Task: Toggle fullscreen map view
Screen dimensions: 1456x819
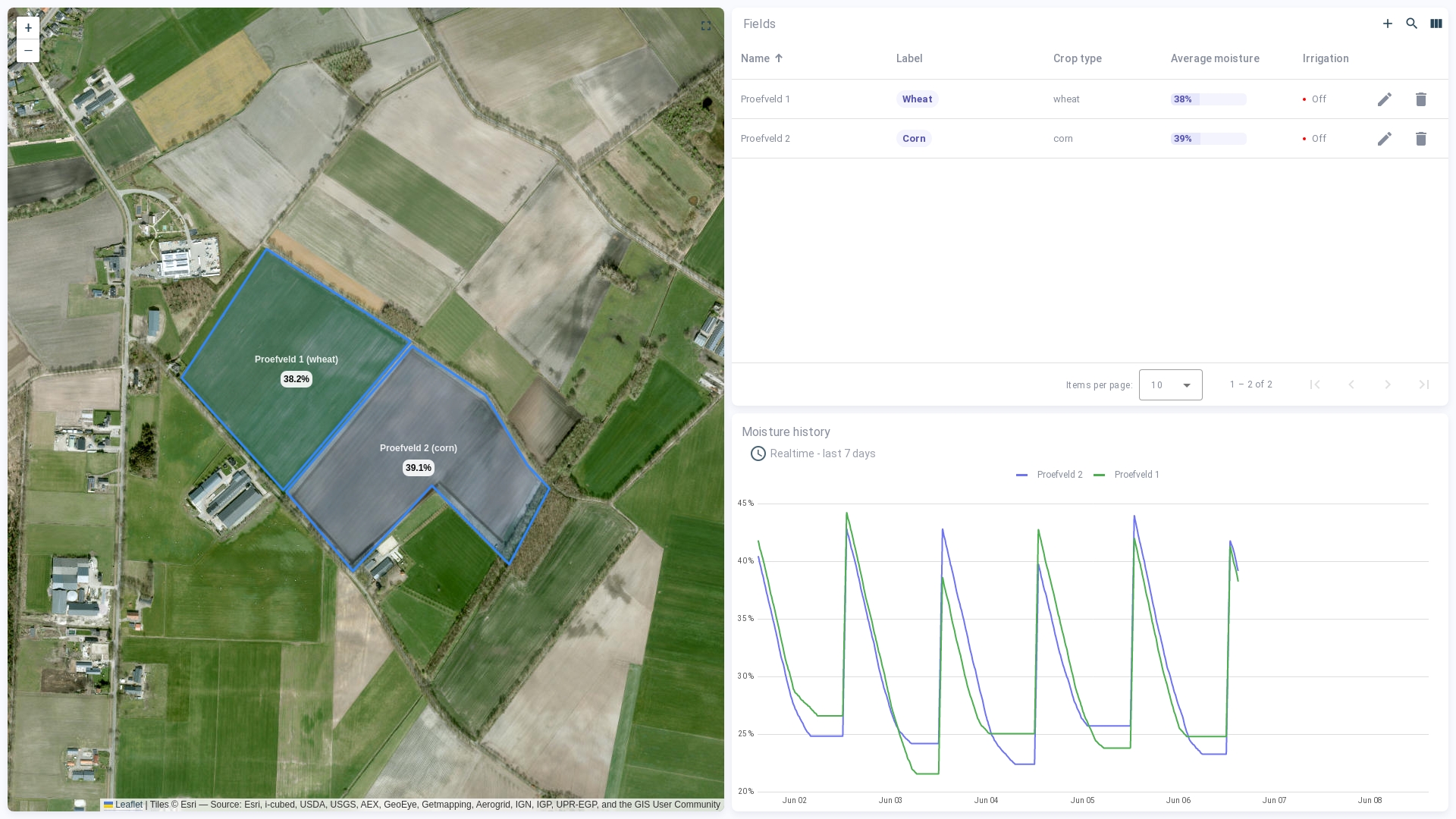Action: point(706,26)
